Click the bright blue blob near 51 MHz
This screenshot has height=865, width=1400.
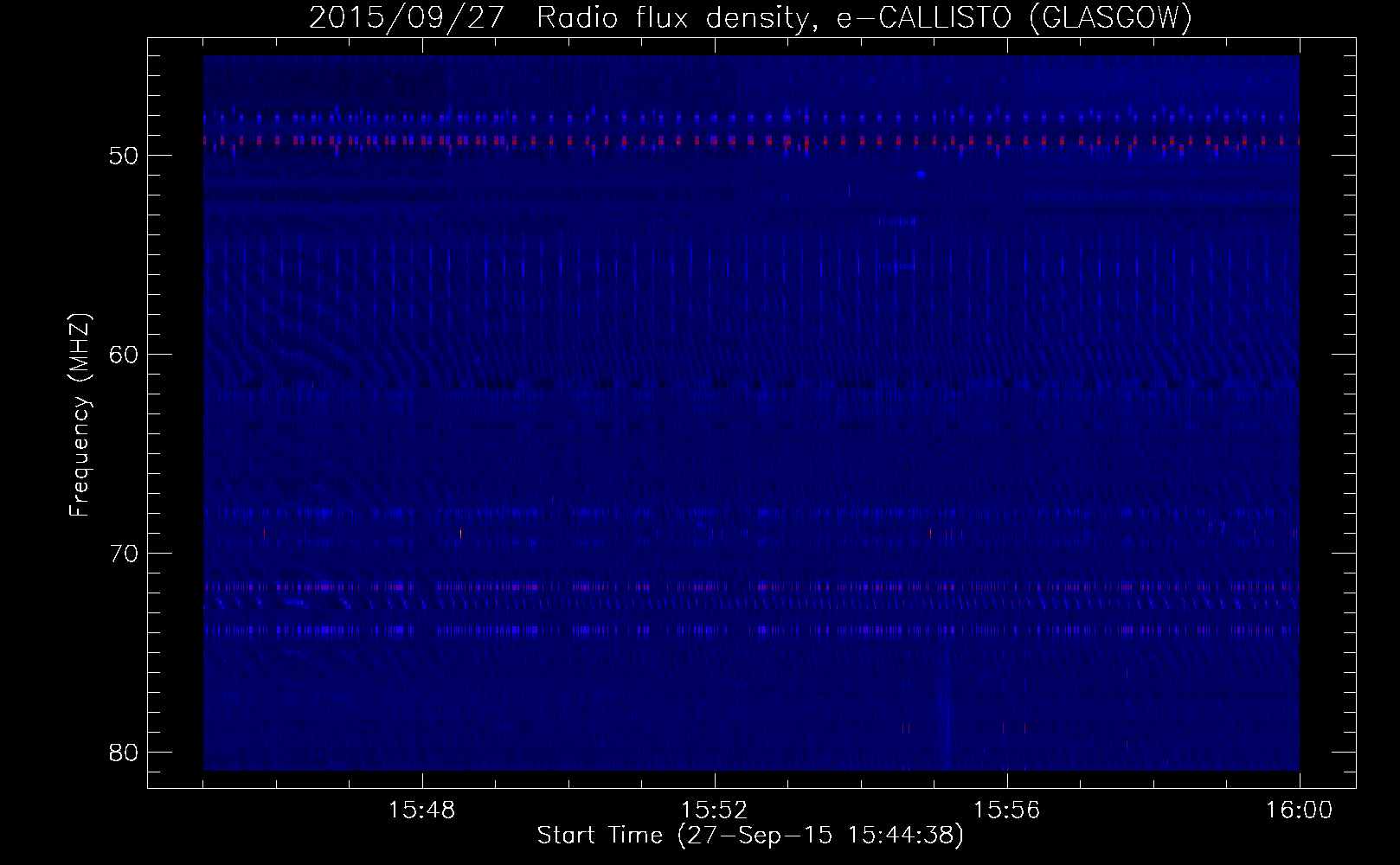coord(922,175)
